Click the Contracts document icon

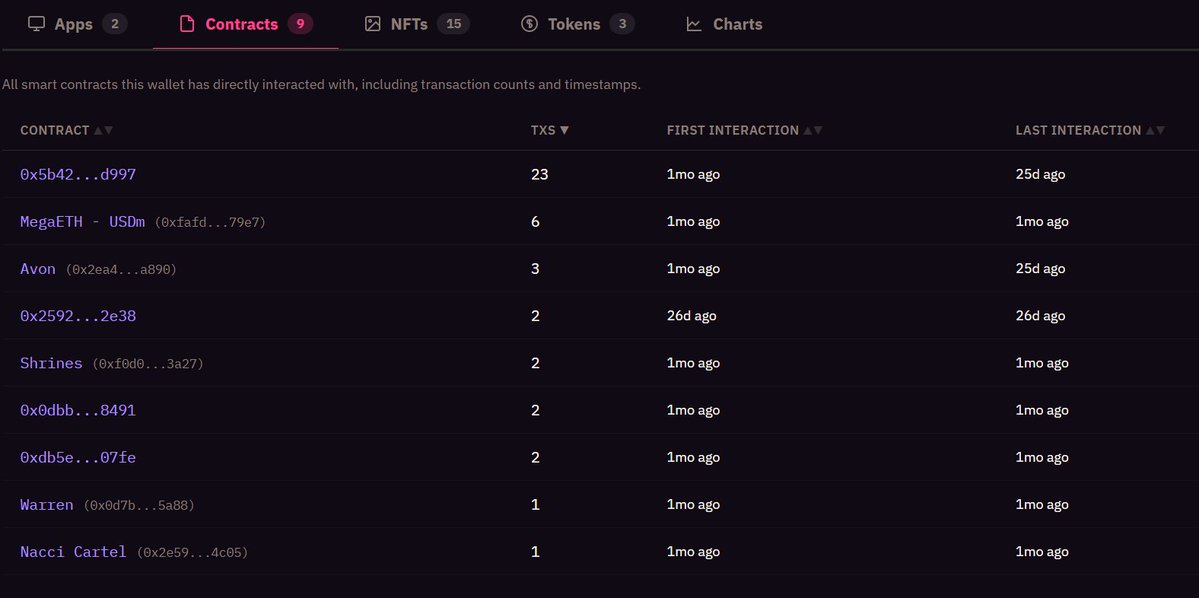187,24
